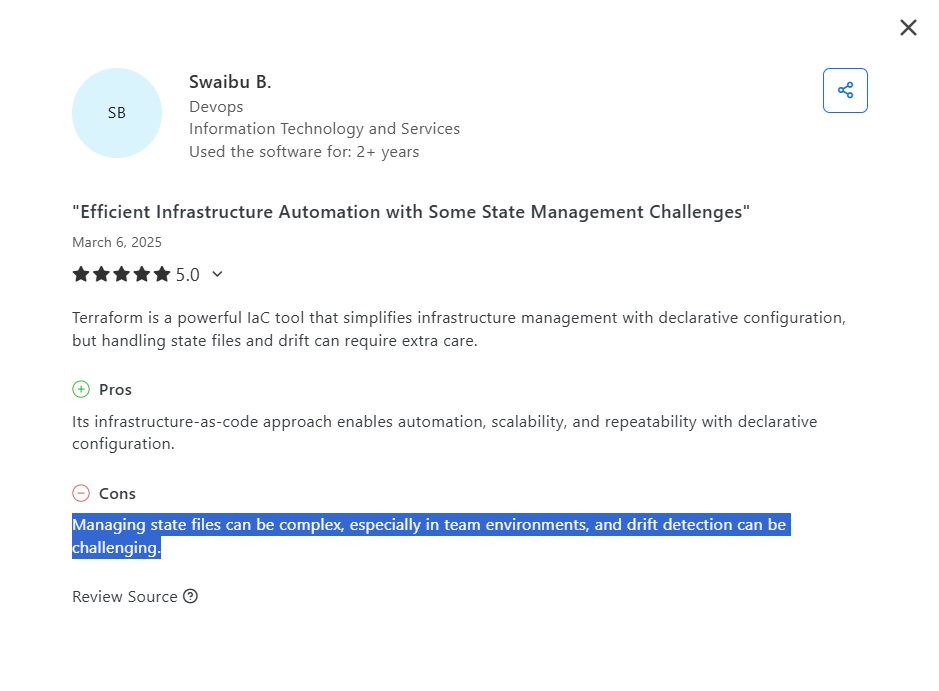
Task: Click the green plus Pros icon
Action: click(81, 389)
